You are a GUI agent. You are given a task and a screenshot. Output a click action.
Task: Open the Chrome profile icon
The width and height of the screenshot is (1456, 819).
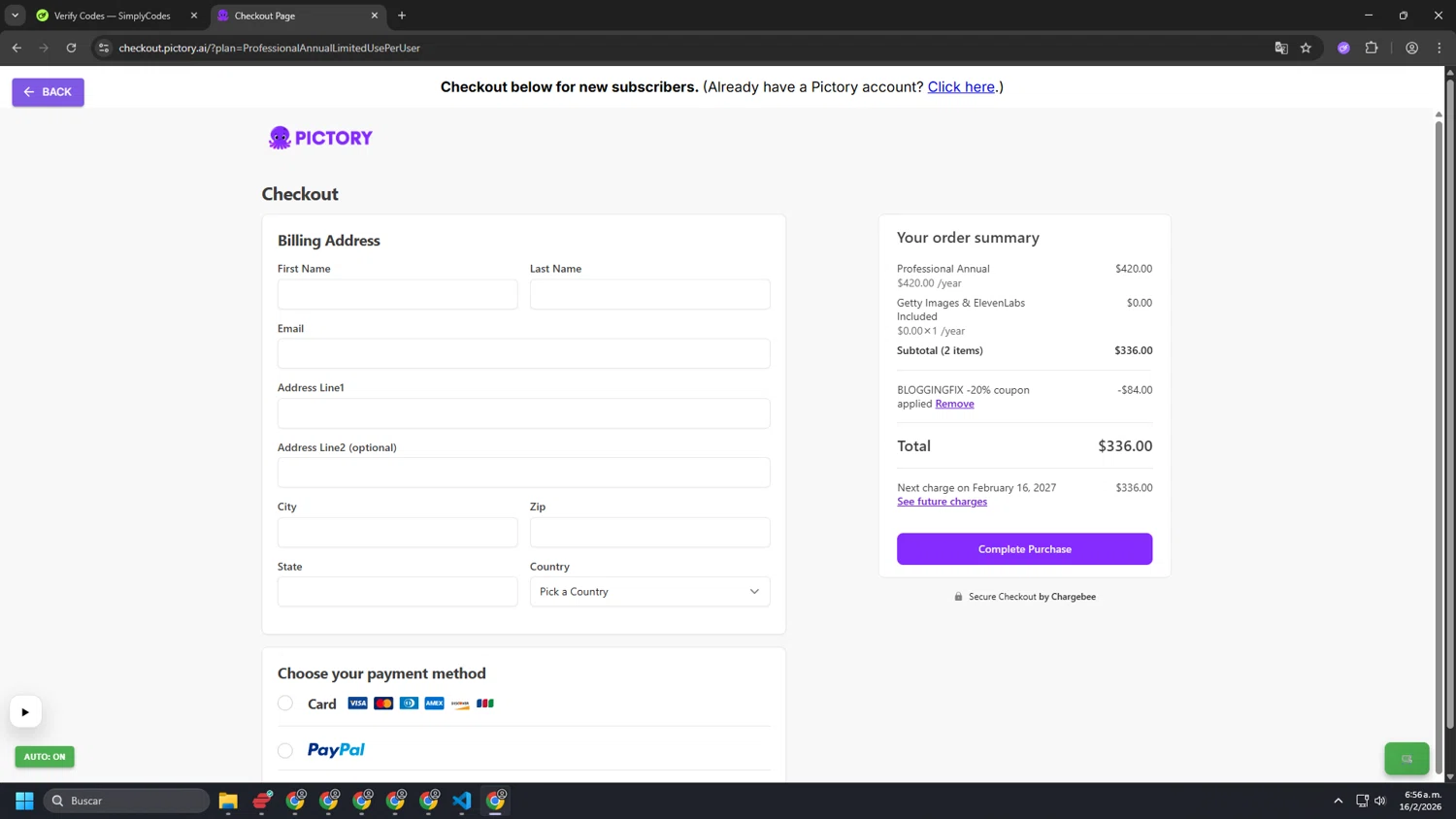click(x=1411, y=48)
